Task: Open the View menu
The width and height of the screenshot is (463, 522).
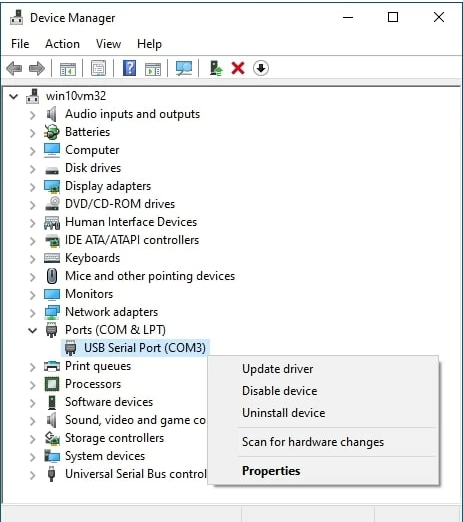Action: [x=108, y=44]
